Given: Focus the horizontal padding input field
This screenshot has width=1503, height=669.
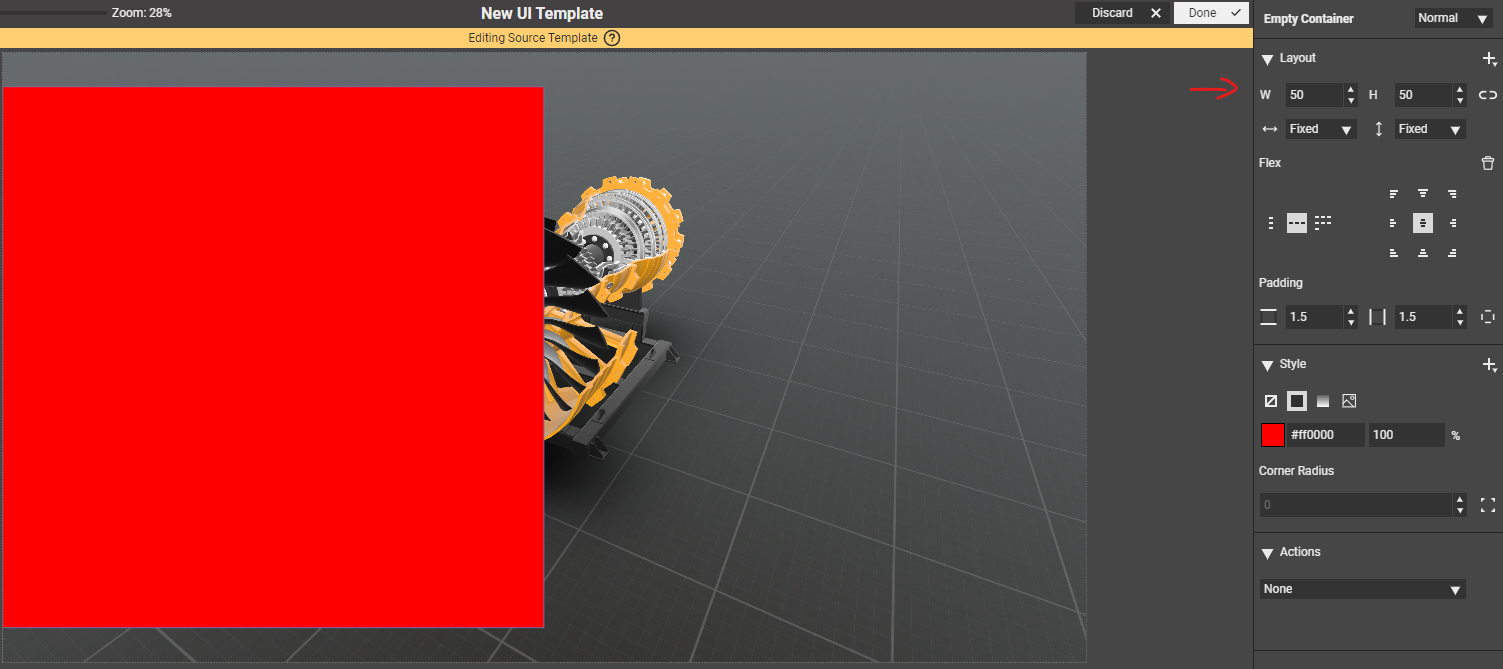Looking at the screenshot, I should pyautogui.click(x=1423, y=317).
